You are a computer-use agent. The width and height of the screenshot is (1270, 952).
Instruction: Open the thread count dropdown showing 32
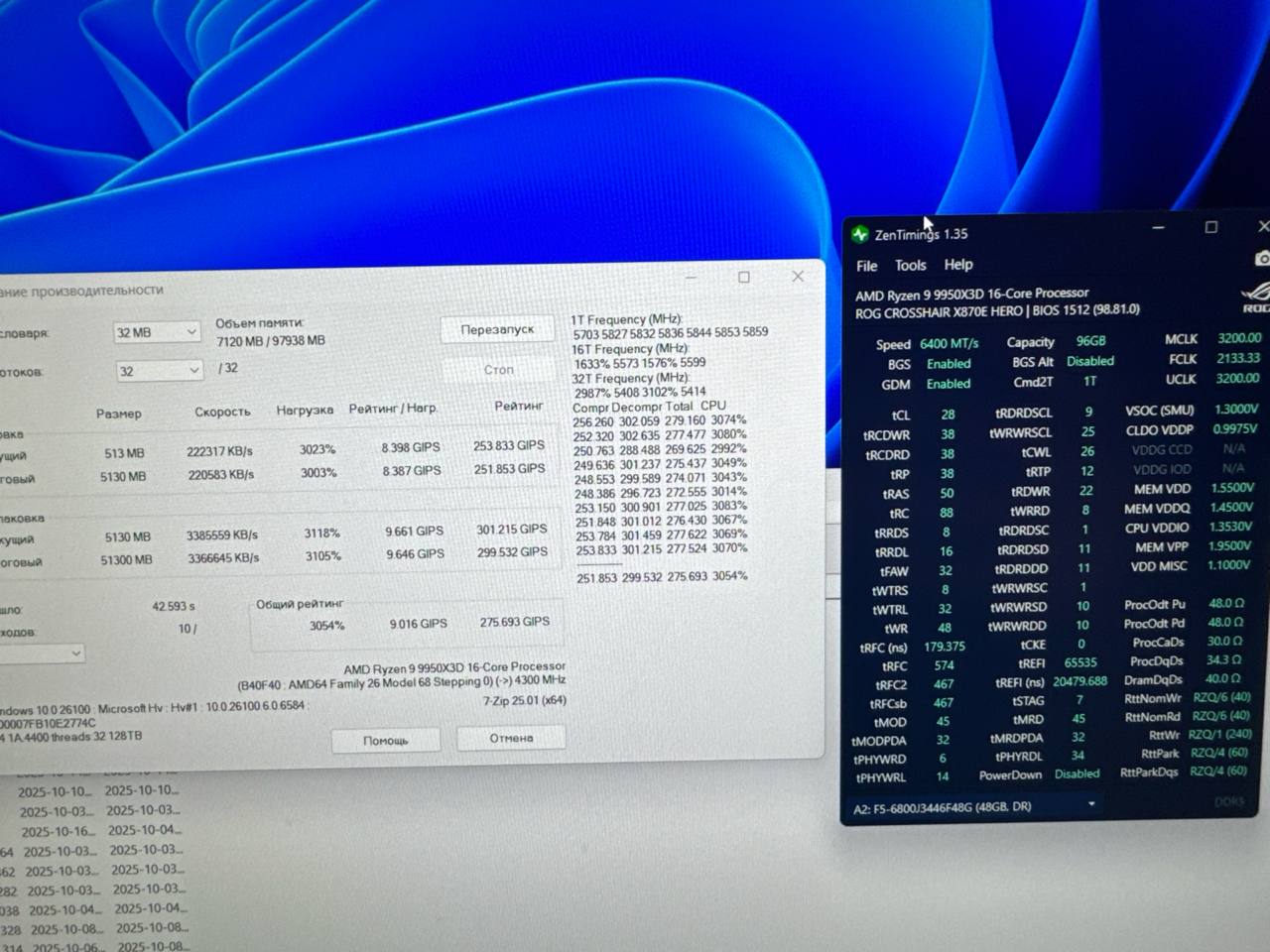(159, 371)
